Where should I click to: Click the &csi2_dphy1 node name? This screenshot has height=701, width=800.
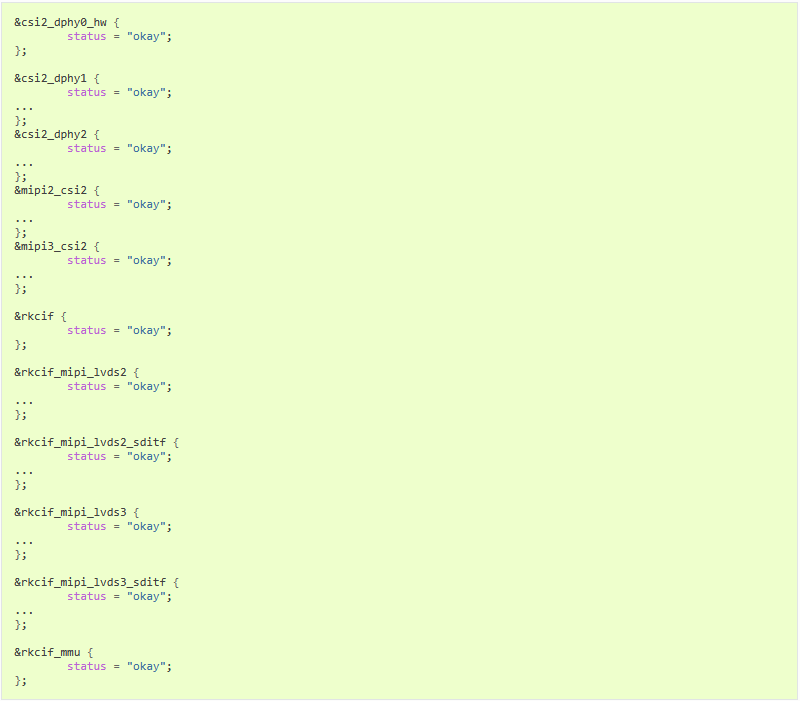(51, 79)
